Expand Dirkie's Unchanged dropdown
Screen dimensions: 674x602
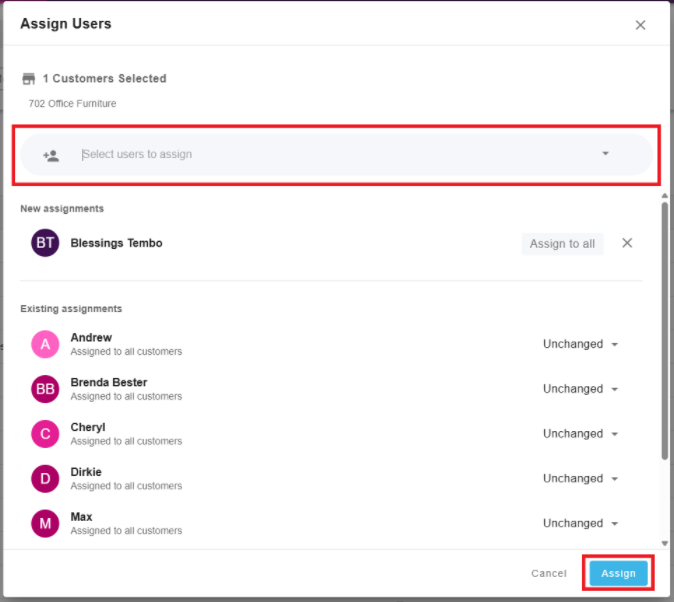click(x=581, y=479)
